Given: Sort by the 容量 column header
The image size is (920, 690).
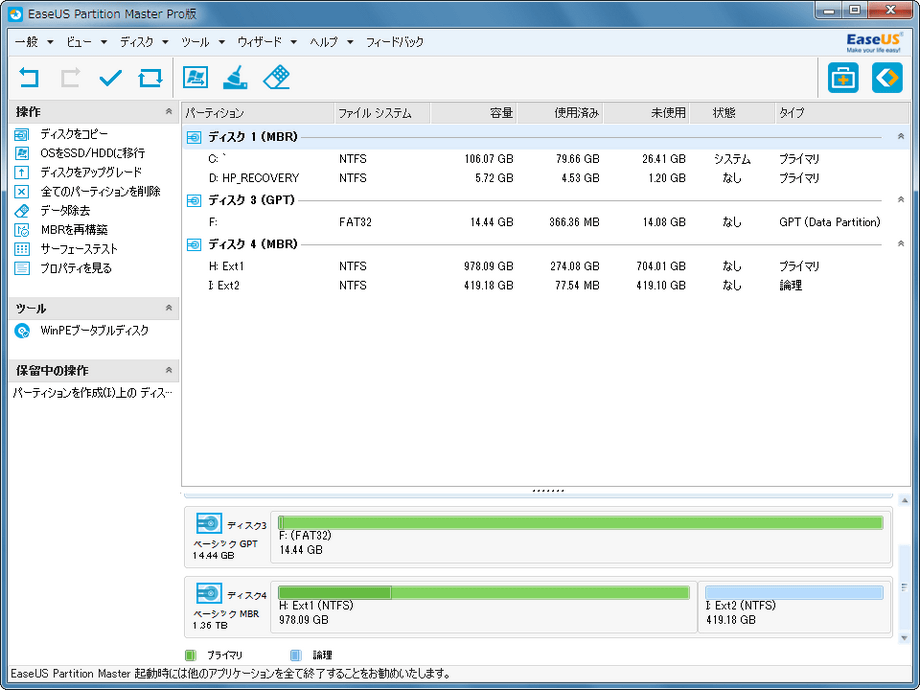Looking at the screenshot, I should [473, 113].
